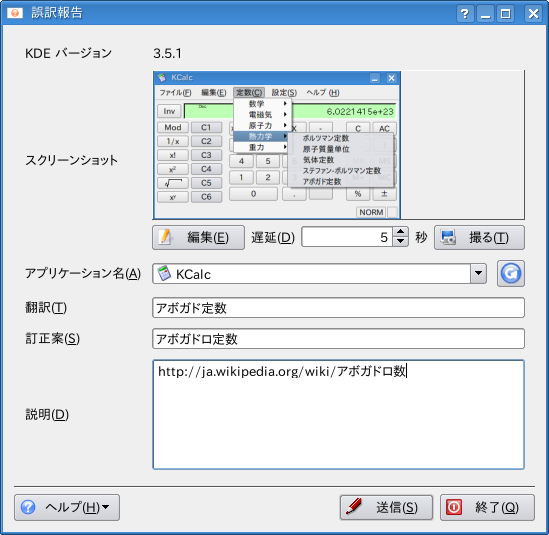Click the 撮る(T) capture screenshot button
The width and height of the screenshot is (549, 535).
coord(479,237)
